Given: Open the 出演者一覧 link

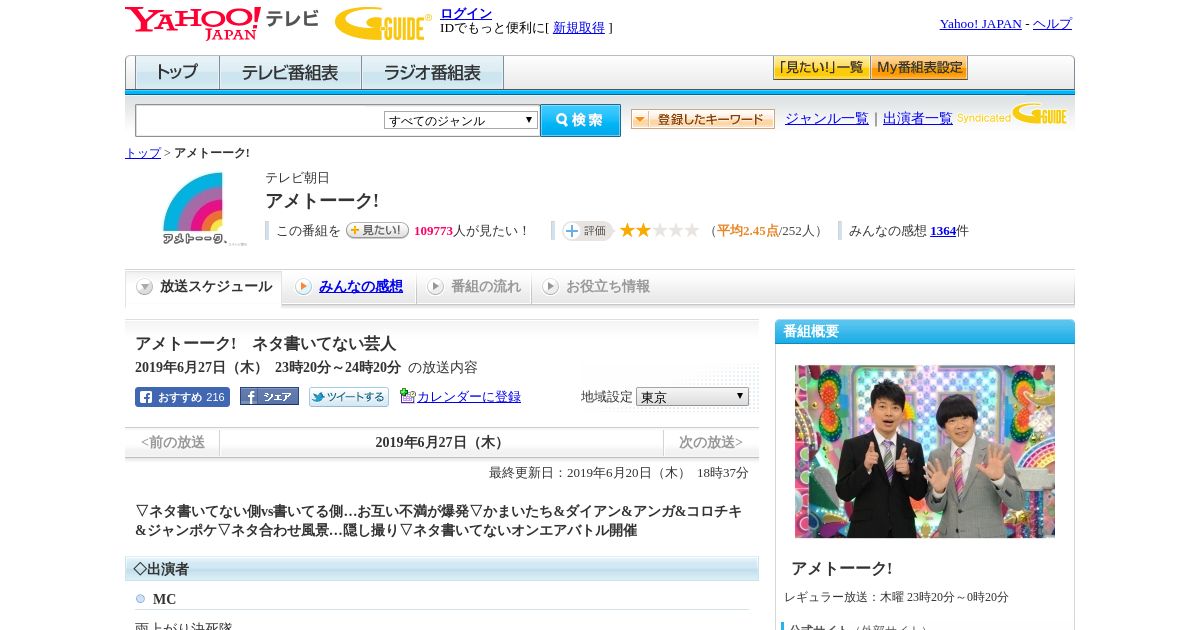Looking at the screenshot, I should pyautogui.click(x=918, y=118).
